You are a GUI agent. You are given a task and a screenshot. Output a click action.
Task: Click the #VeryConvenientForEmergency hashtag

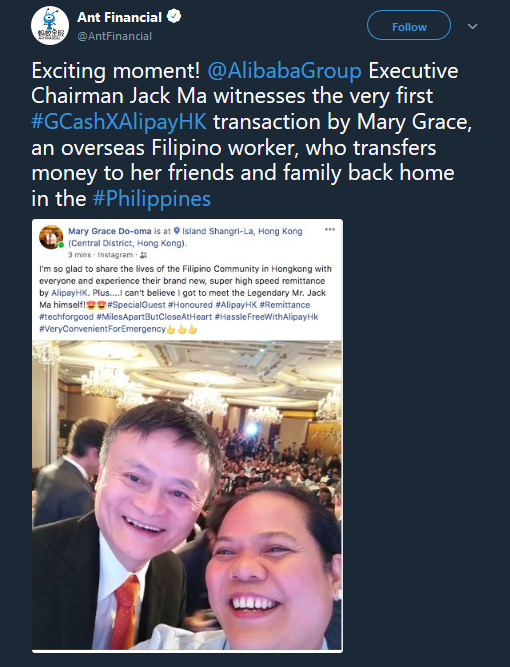pyautogui.click(x=103, y=329)
